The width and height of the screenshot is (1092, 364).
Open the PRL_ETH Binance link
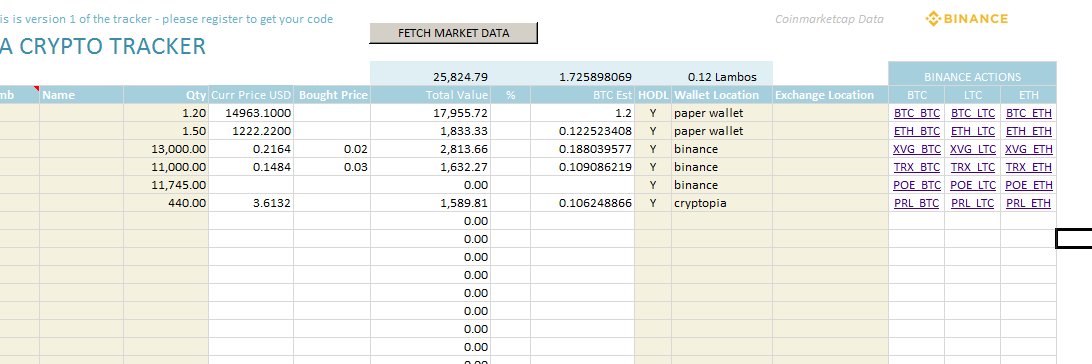pos(1029,203)
